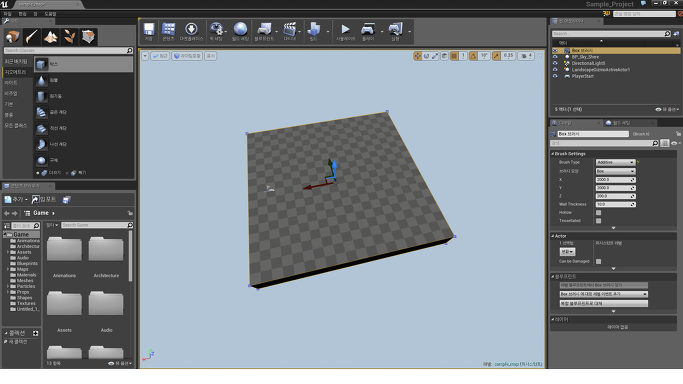Open the brush shape Box dropdown

(x=615, y=171)
